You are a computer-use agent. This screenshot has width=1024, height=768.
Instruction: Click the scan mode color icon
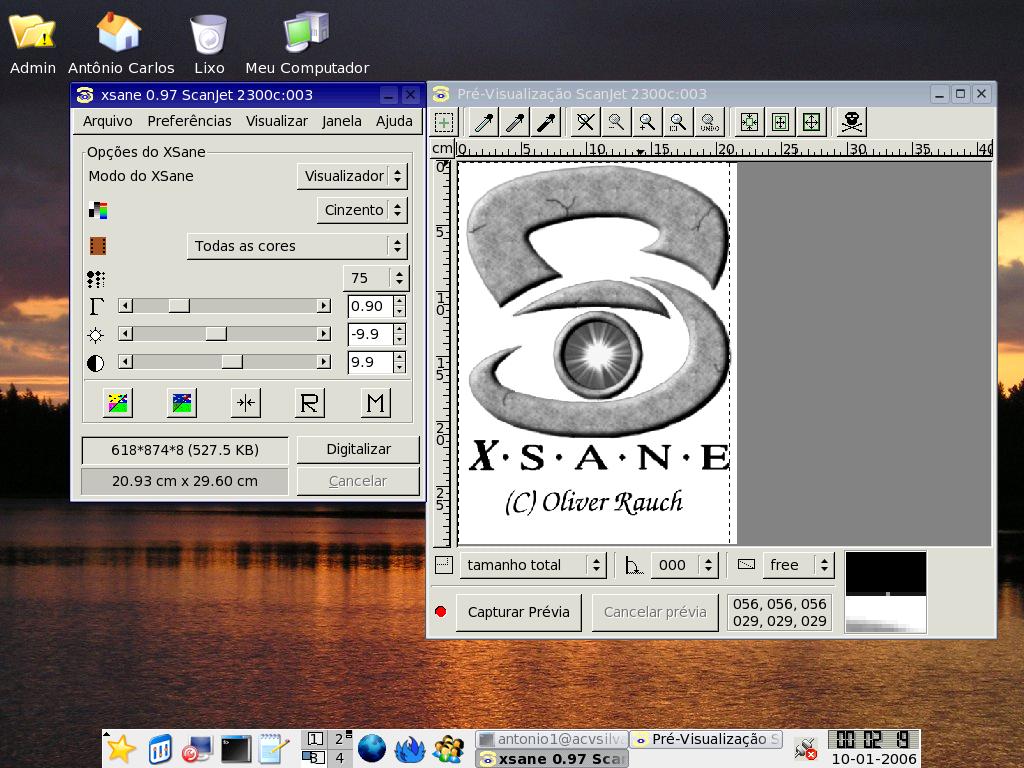click(x=97, y=210)
